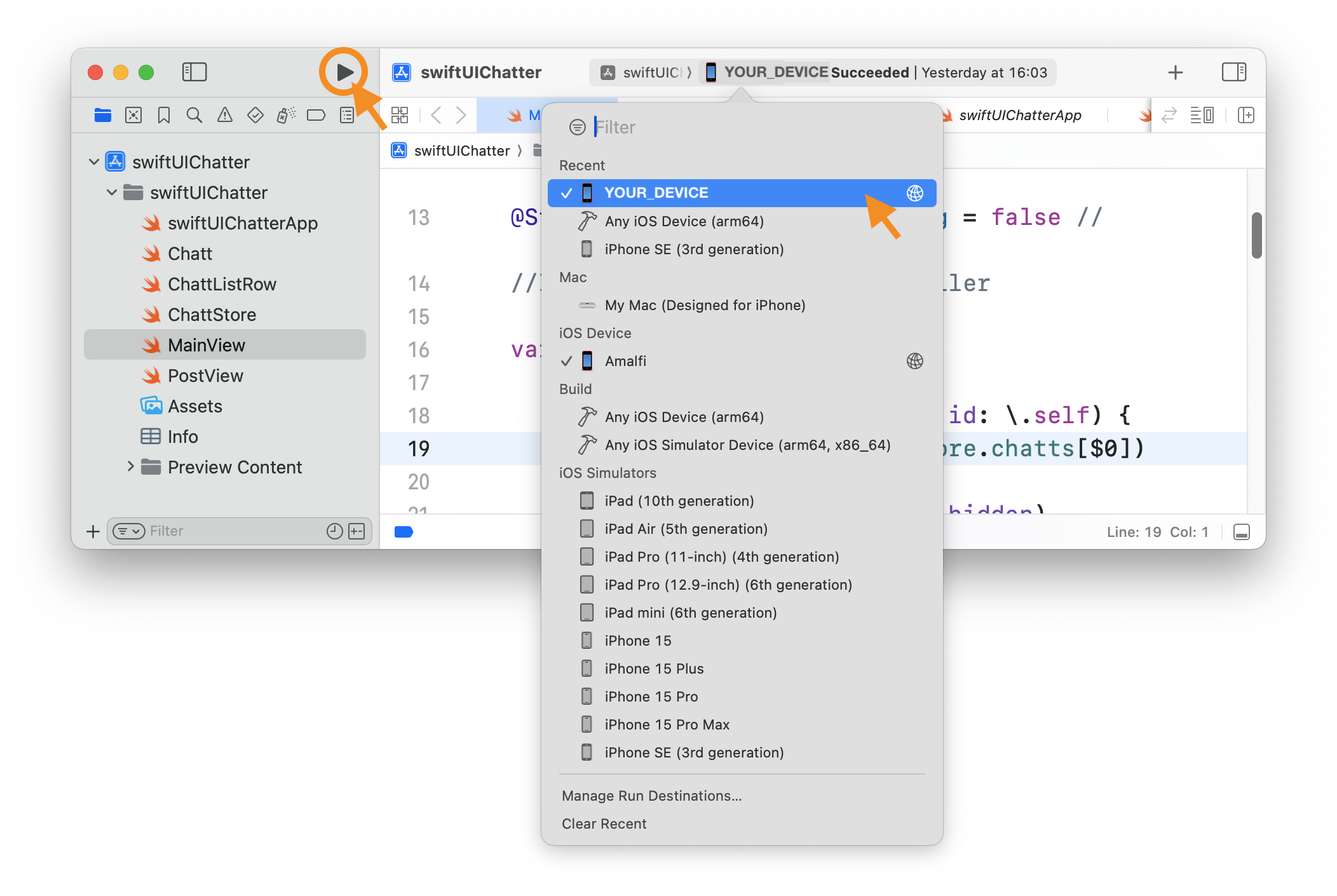Collapse the swiftUIChatter project root
Image resolution: width=1337 pixels, height=896 pixels.
(94, 162)
